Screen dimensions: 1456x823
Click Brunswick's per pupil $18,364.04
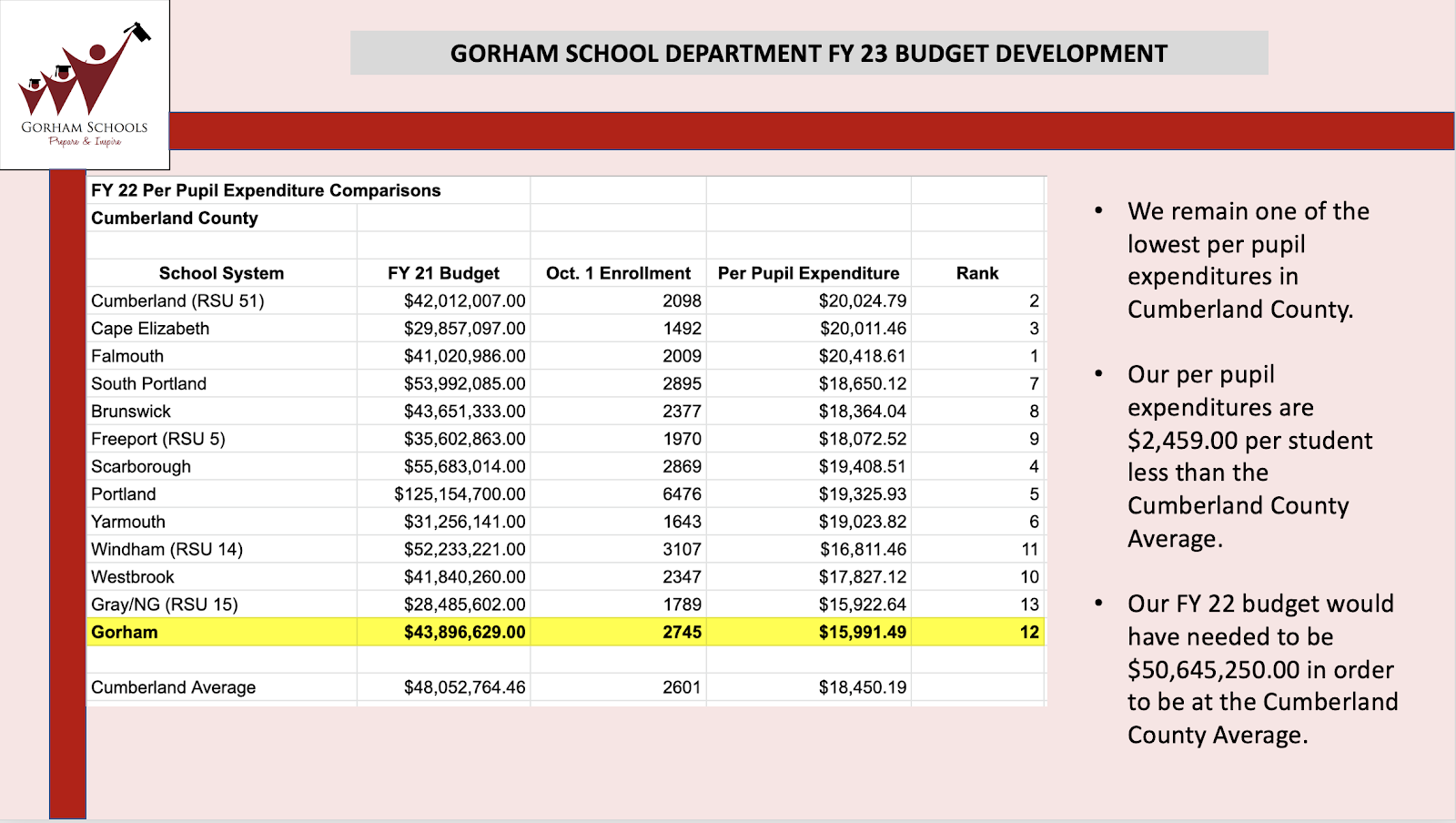863,411
